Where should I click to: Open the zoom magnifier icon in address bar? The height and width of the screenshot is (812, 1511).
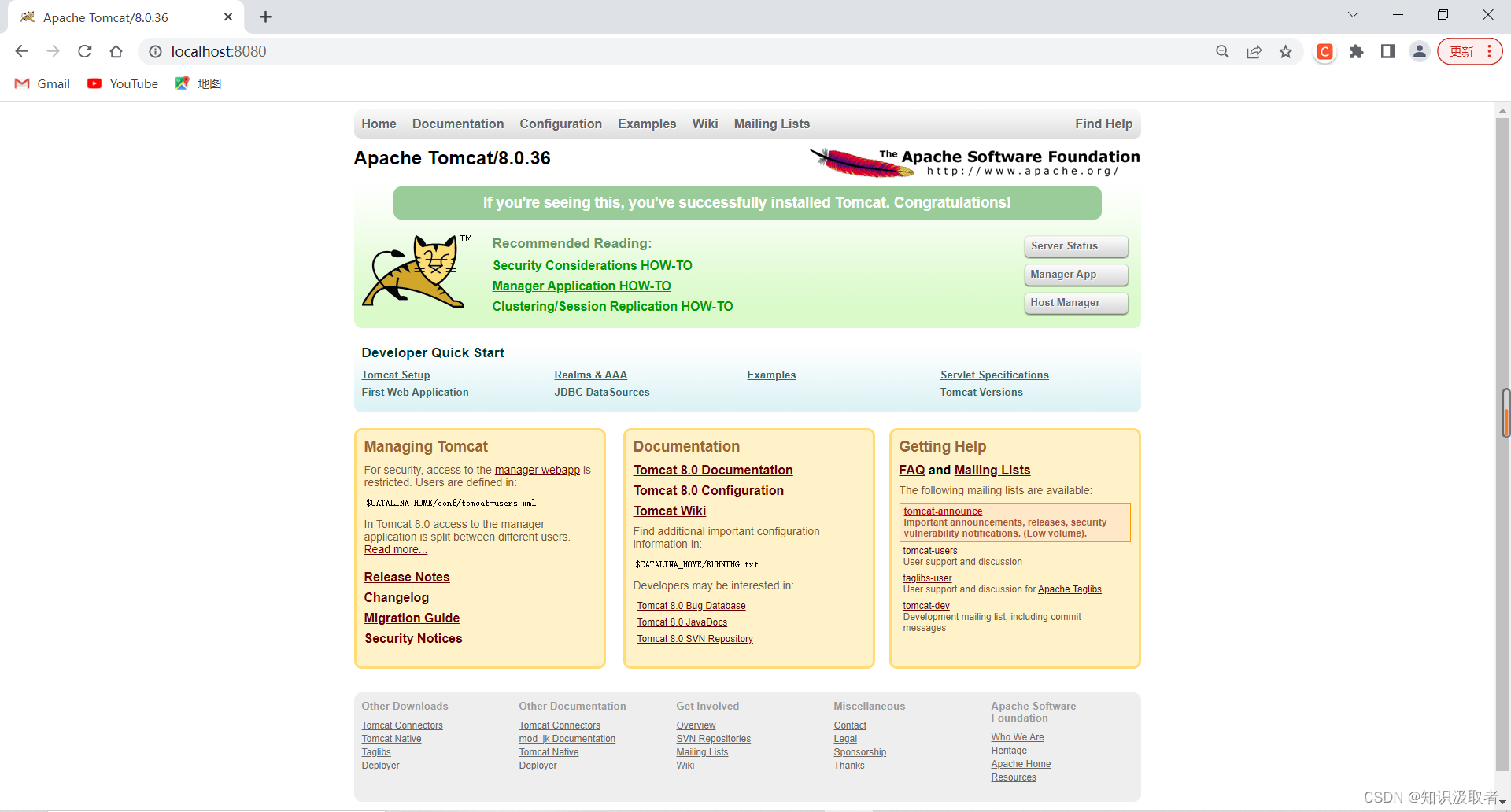[x=1222, y=51]
